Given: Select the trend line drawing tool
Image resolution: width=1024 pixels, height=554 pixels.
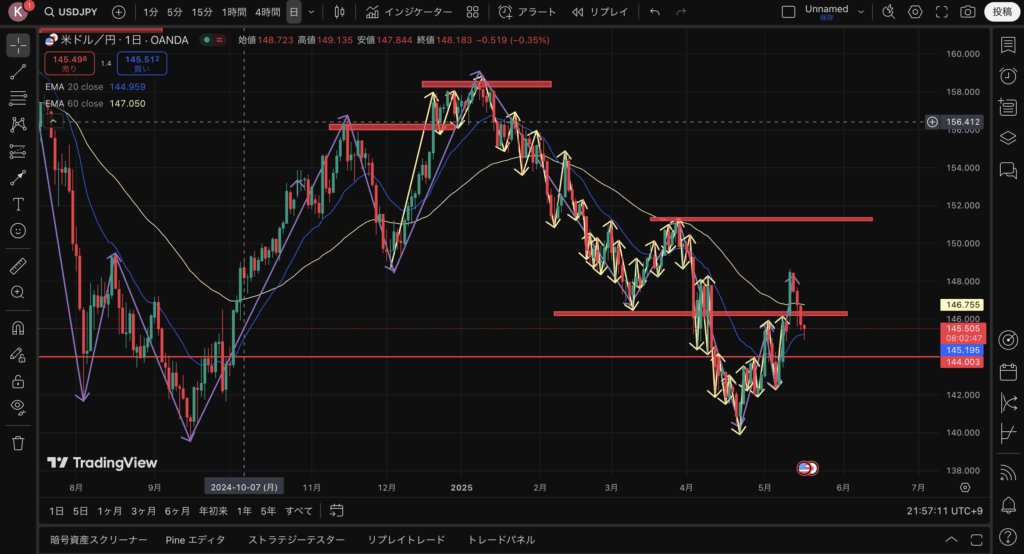Looking at the screenshot, I should click(x=18, y=72).
